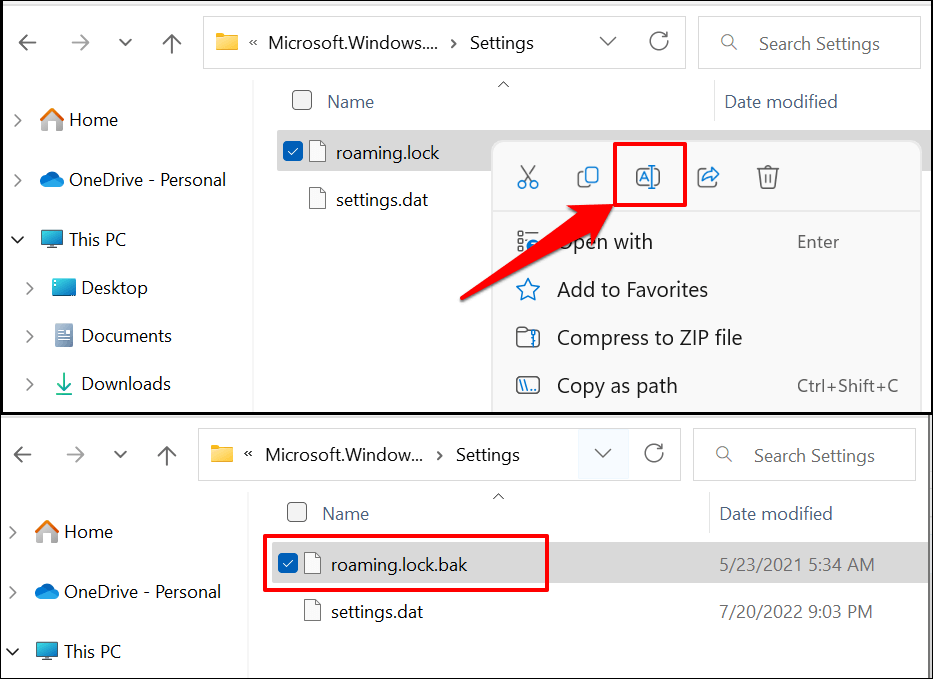Toggle select-all checkbox beside Name in top window
The height and width of the screenshot is (679, 933).
click(x=302, y=100)
